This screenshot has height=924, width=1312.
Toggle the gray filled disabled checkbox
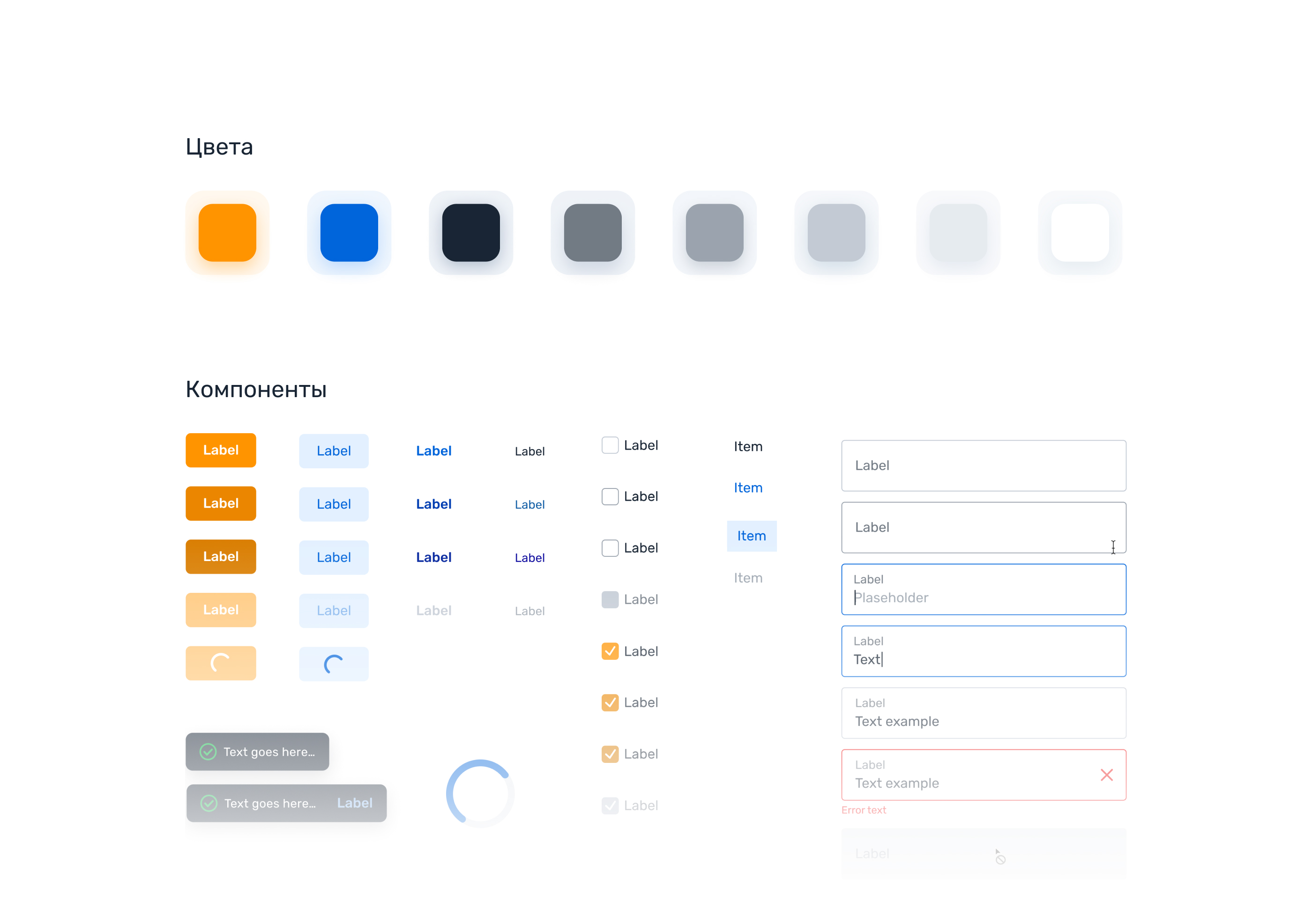610,599
